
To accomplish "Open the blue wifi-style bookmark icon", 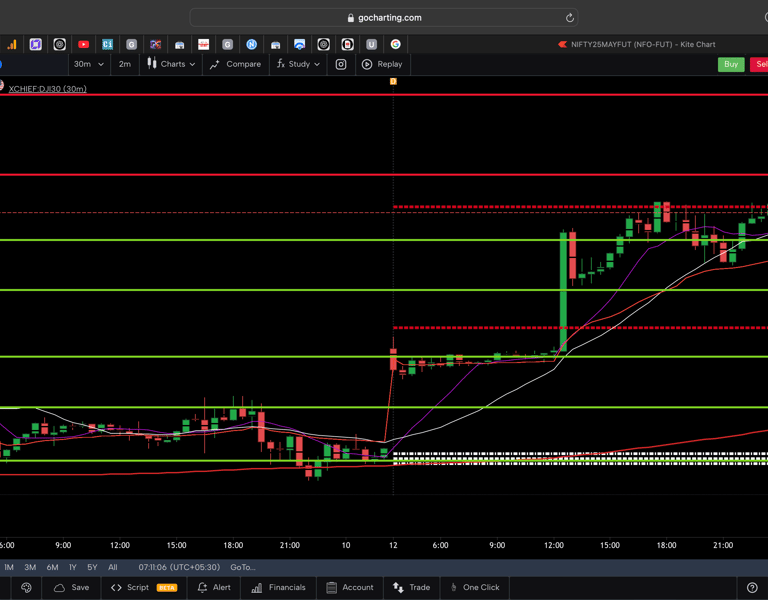I will (299, 45).
